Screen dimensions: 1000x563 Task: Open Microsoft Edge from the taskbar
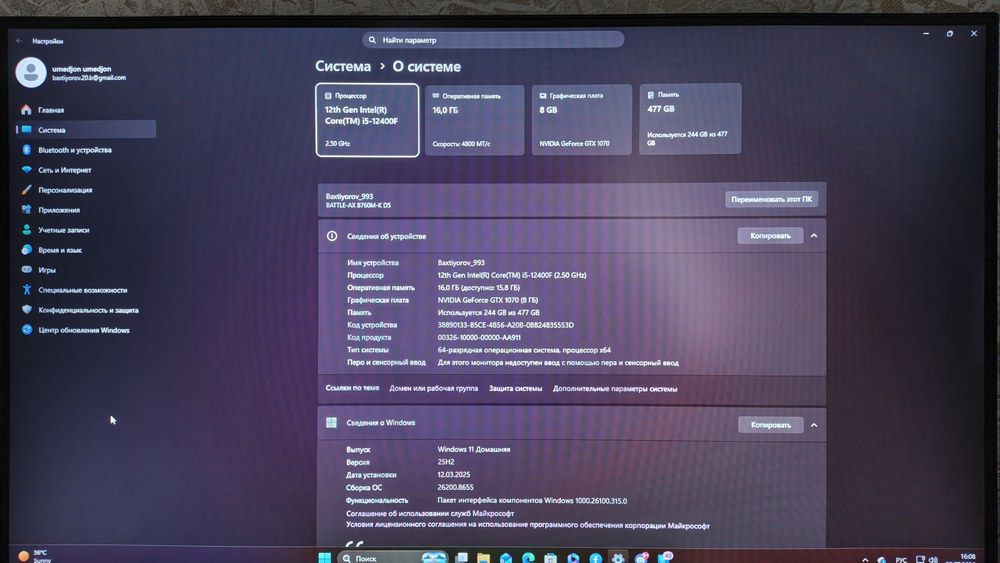click(x=528, y=559)
